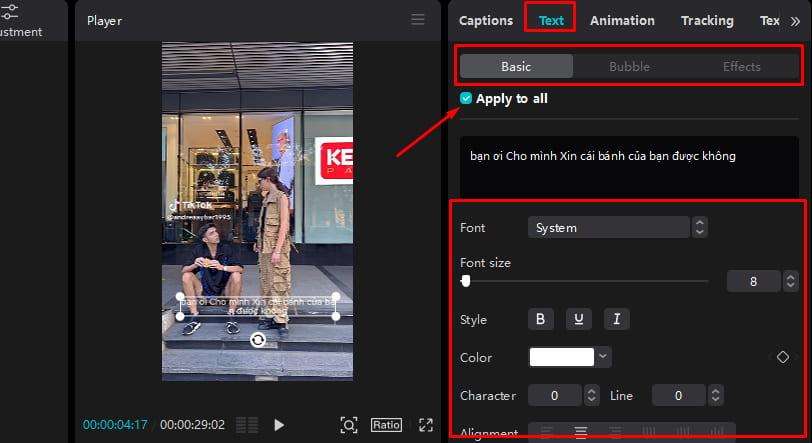This screenshot has width=812, height=443.
Task: Toggle bold text style
Action: coord(541,319)
